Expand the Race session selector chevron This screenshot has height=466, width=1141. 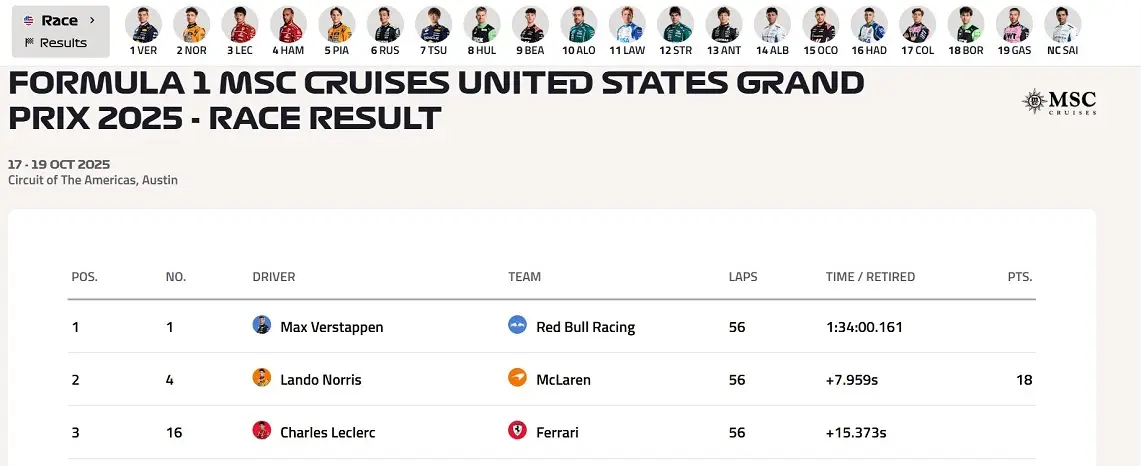92,20
